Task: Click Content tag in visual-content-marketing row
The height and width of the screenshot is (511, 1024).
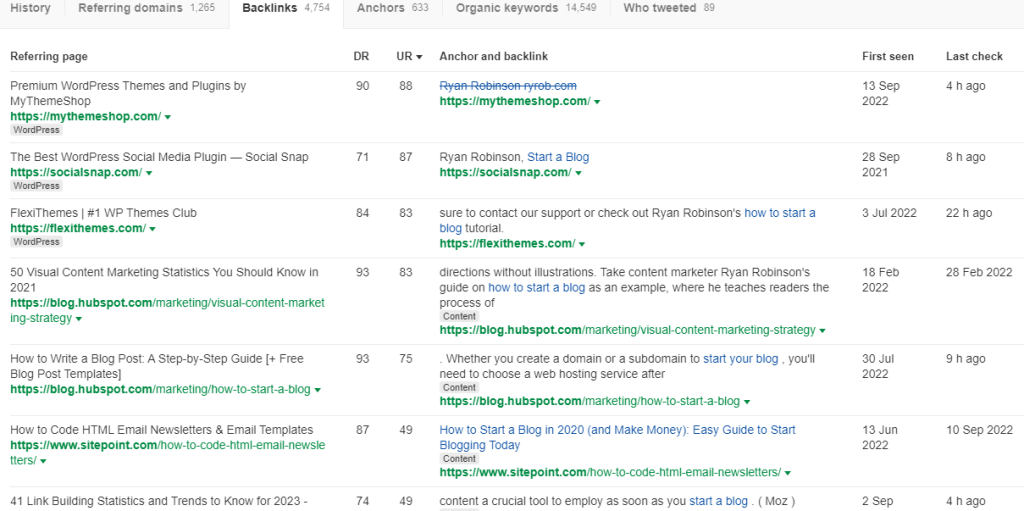Action: [459, 316]
